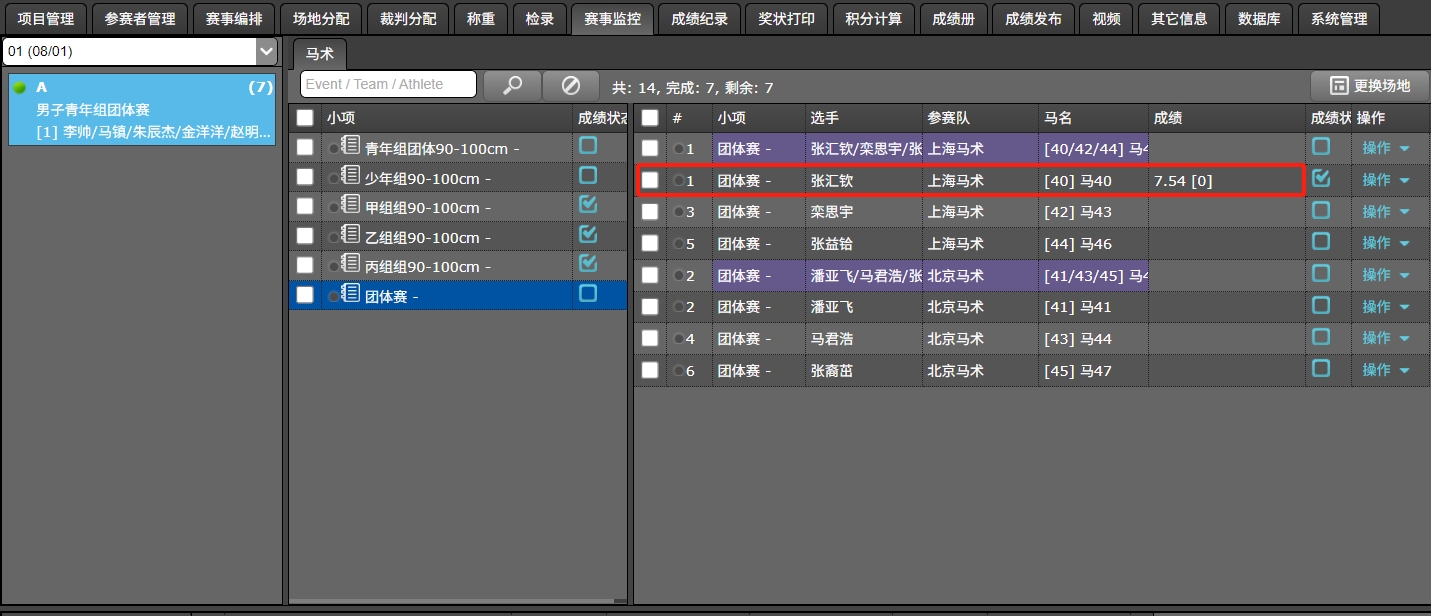
Task: Click the list icon beside 丙组组90-100cm
Action: click(351, 265)
